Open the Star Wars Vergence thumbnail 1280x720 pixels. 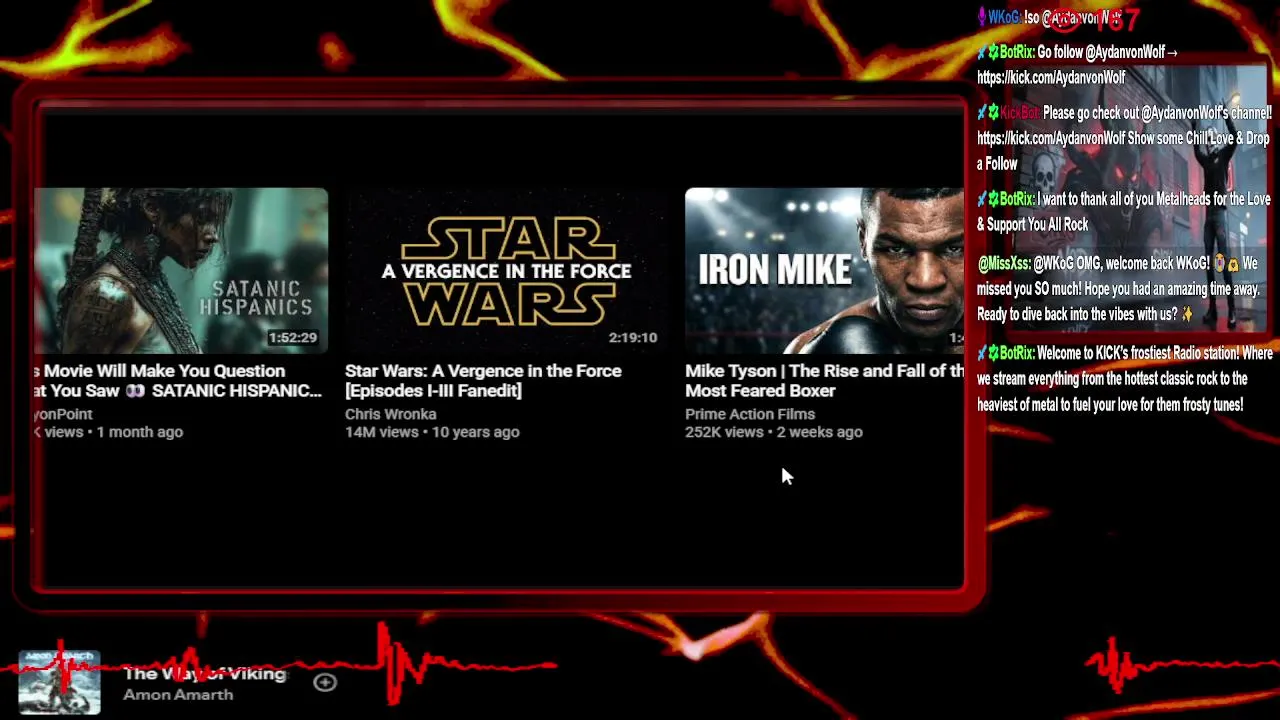pyautogui.click(x=506, y=270)
